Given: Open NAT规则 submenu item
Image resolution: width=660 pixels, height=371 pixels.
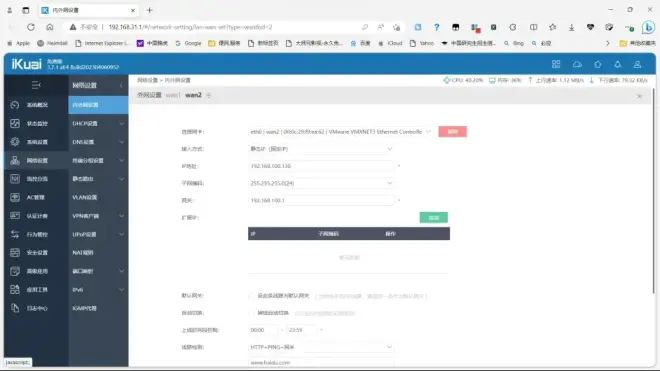Looking at the screenshot, I should (x=98, y=253).
